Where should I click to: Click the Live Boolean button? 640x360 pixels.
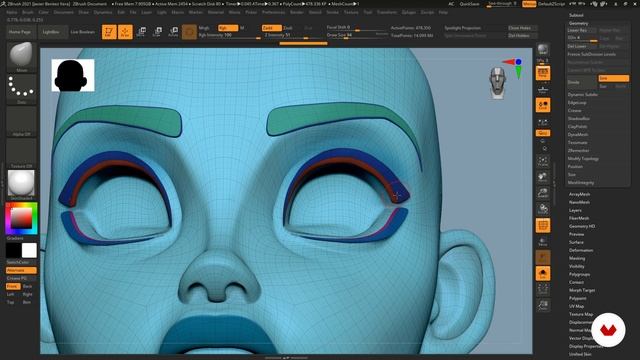pos(82,32)
